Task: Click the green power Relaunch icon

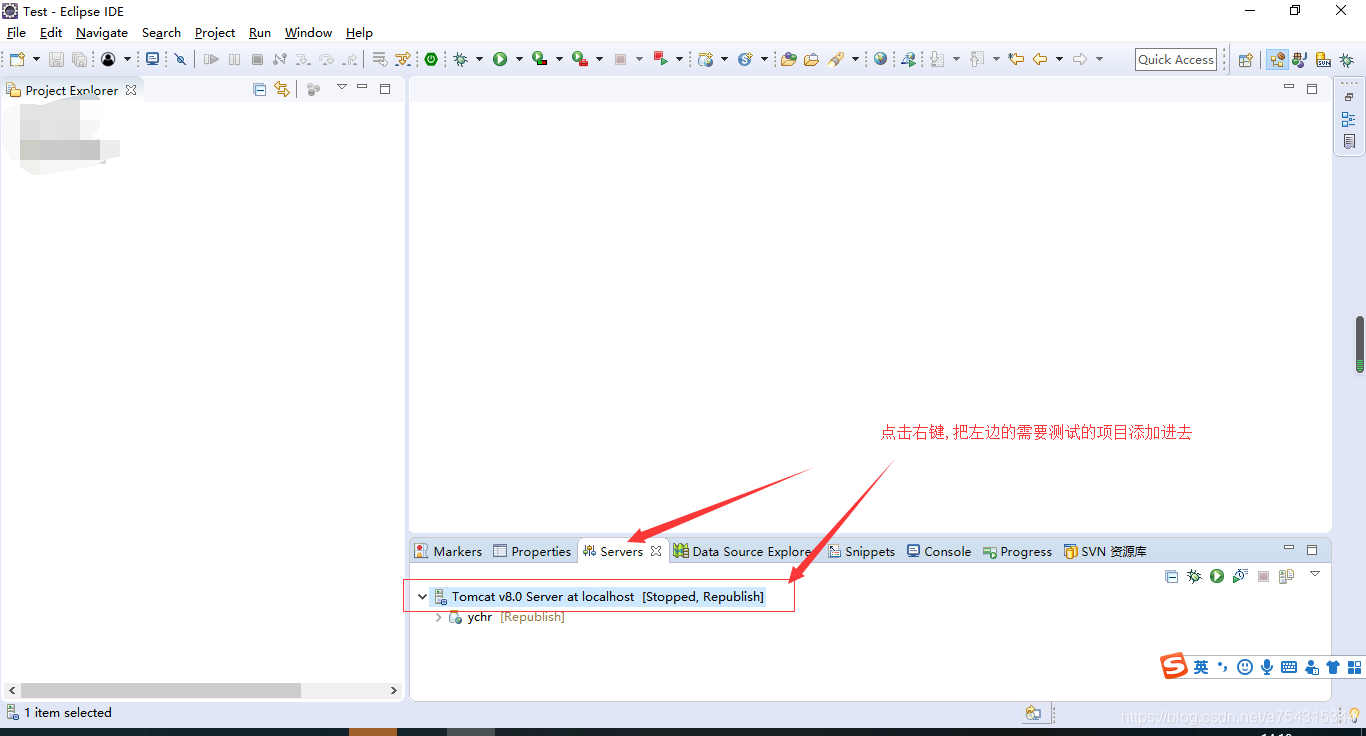Action: click(x=431, y=59)
